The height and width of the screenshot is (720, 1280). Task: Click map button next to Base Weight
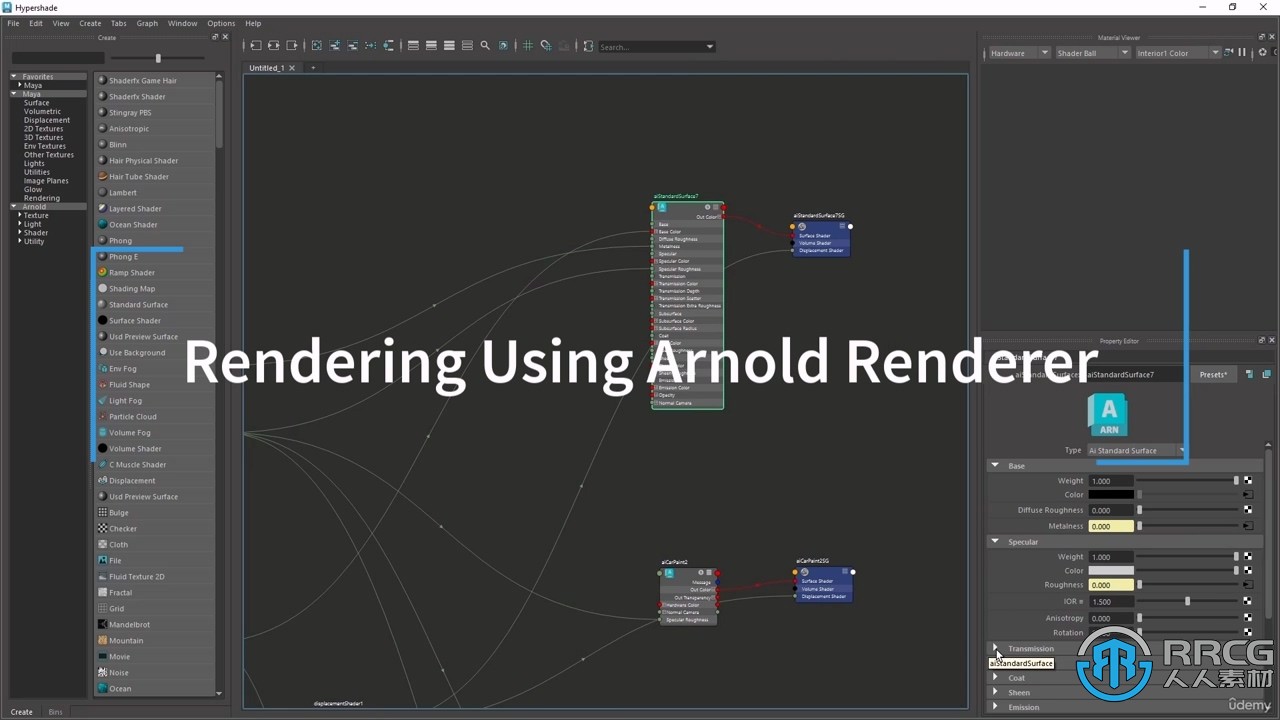(1248, 481)
